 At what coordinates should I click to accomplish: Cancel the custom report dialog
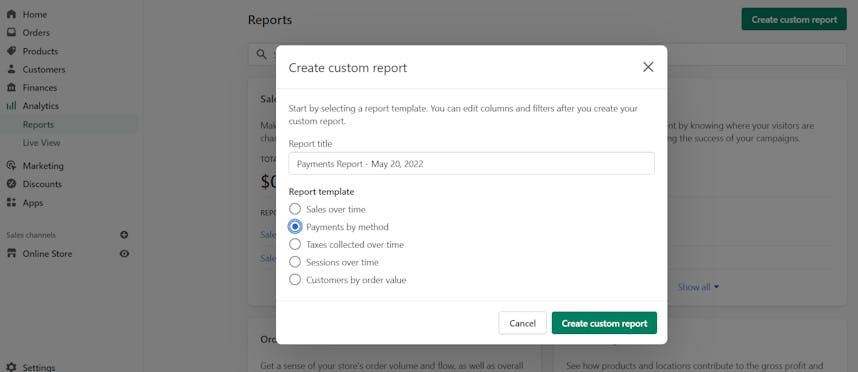[x=522, y=323]
